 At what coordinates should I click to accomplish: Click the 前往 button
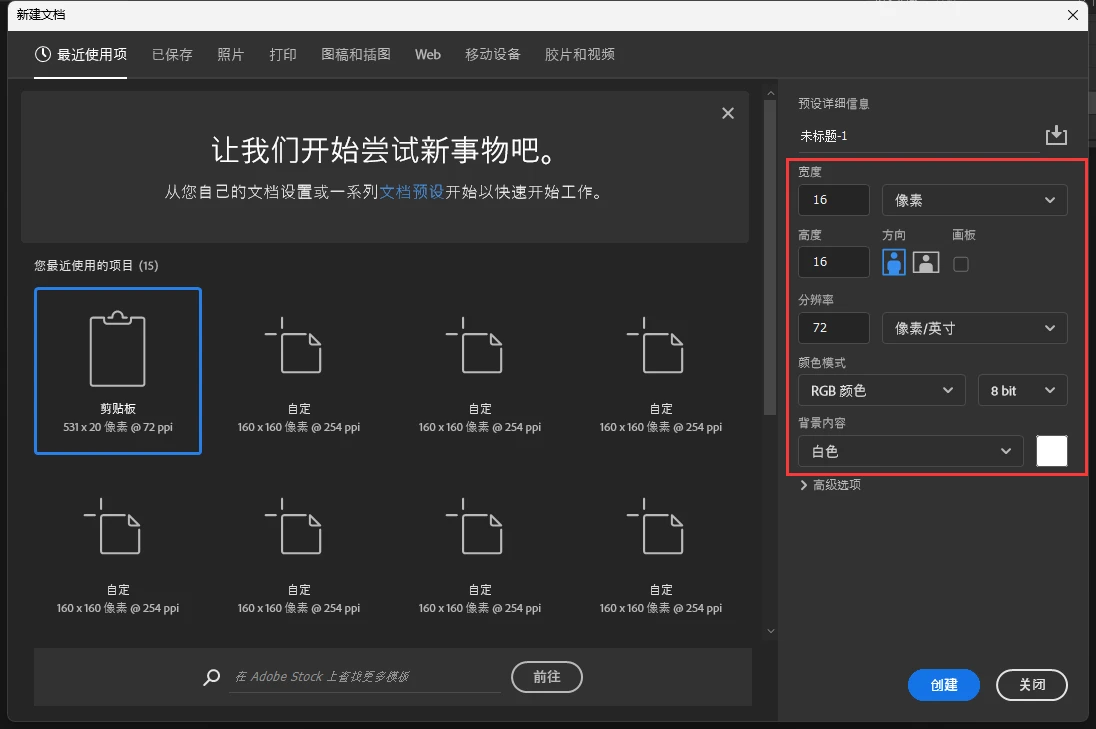tap(547, 677)
